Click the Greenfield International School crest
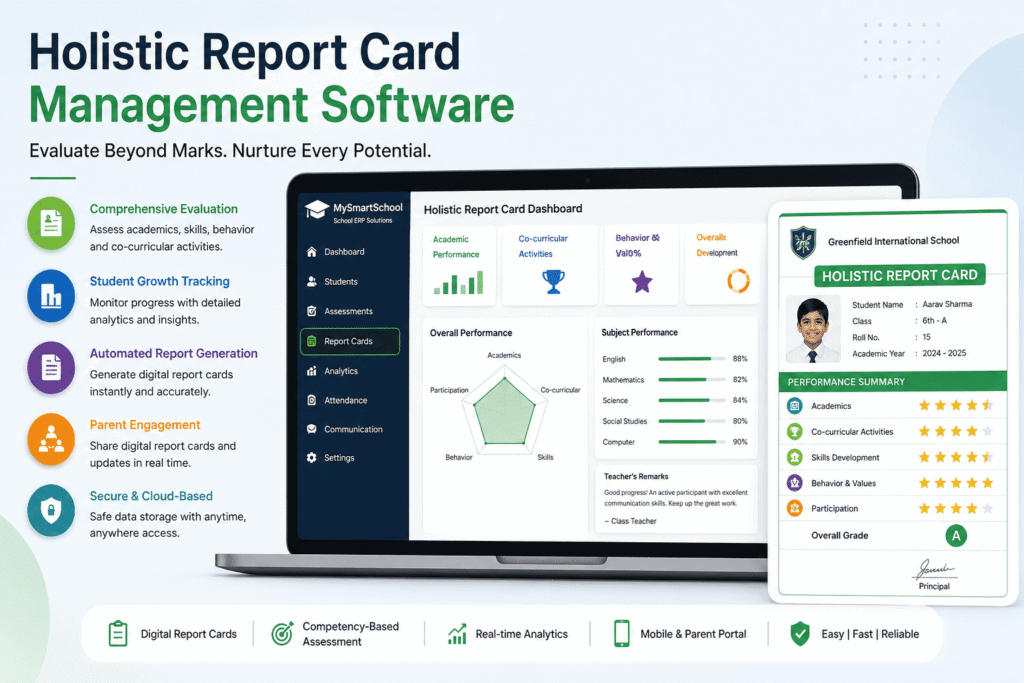 803,242
